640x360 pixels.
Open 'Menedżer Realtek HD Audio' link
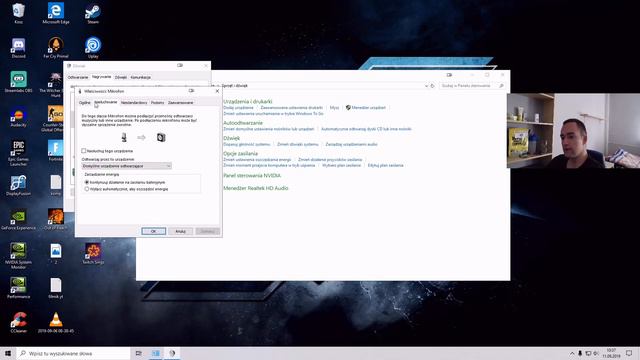point(256,188)
